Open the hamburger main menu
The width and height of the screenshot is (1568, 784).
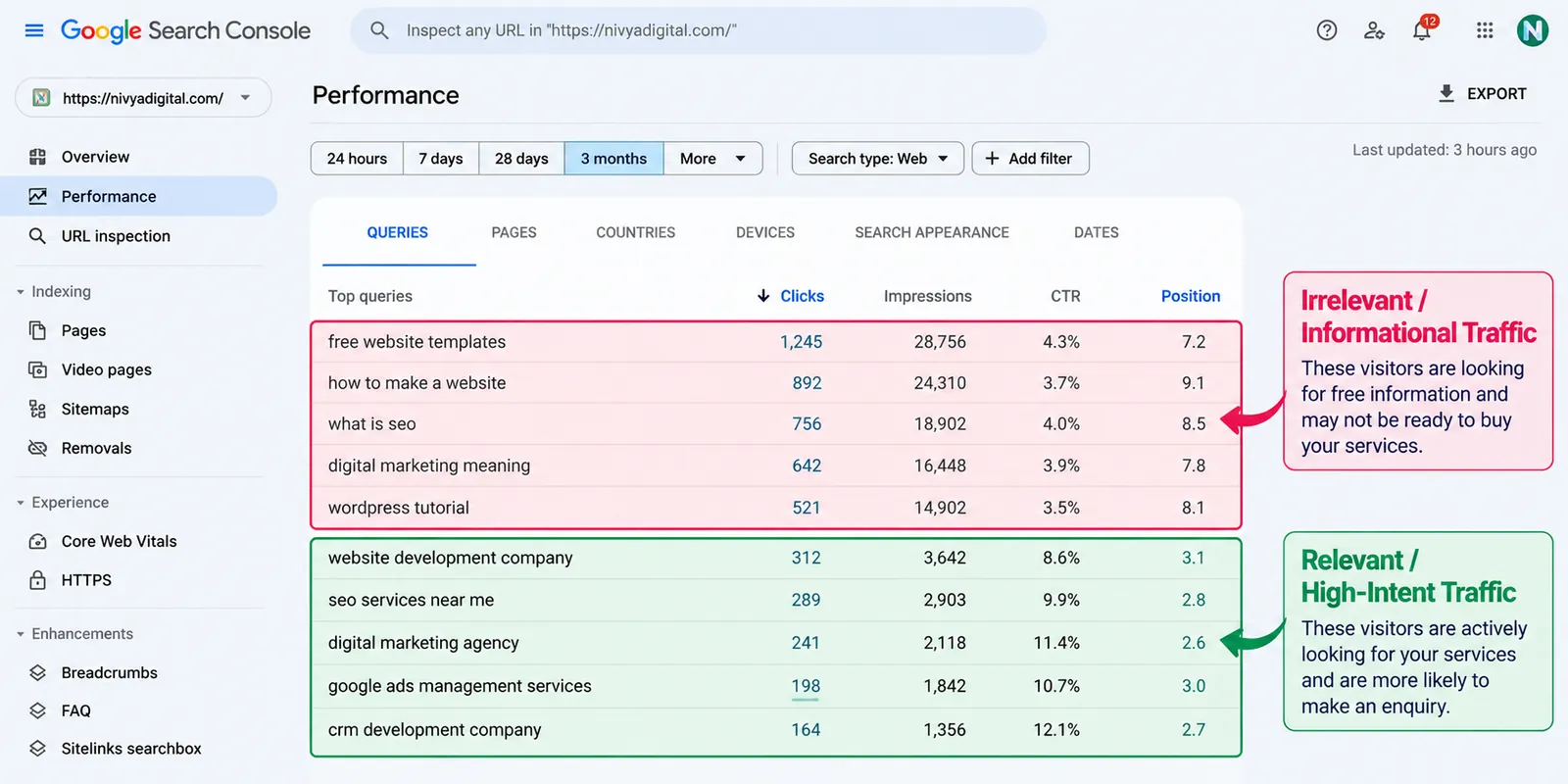[x=34, y=30]
